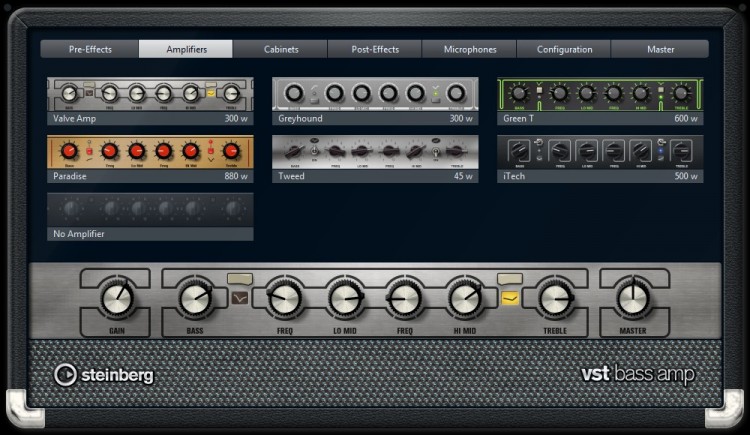
Task: Open the Post-Effects tab
Action: [x=375, y=49]
